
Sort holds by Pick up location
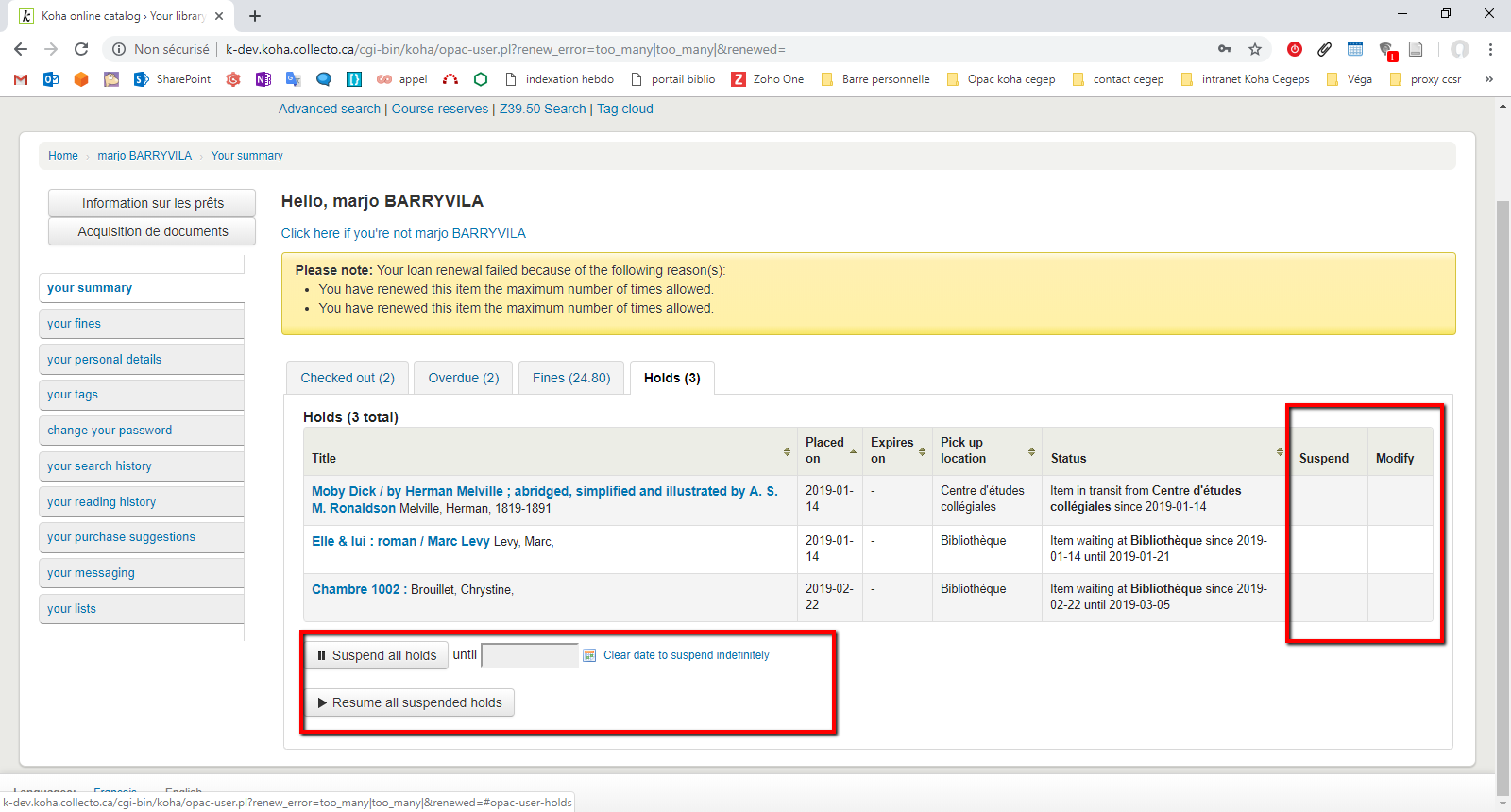tap(1031, 452)
